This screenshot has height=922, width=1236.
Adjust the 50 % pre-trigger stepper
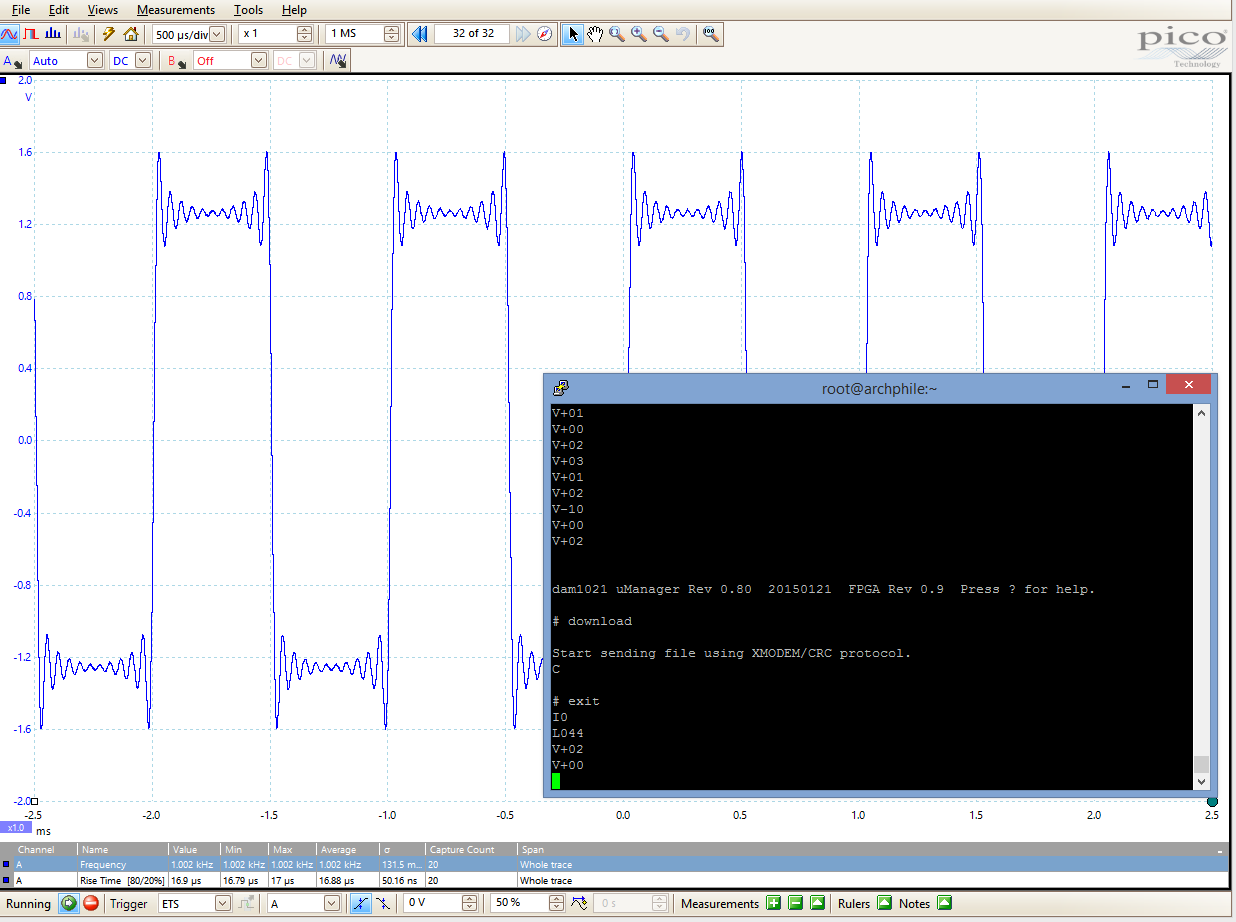(557, 903)
